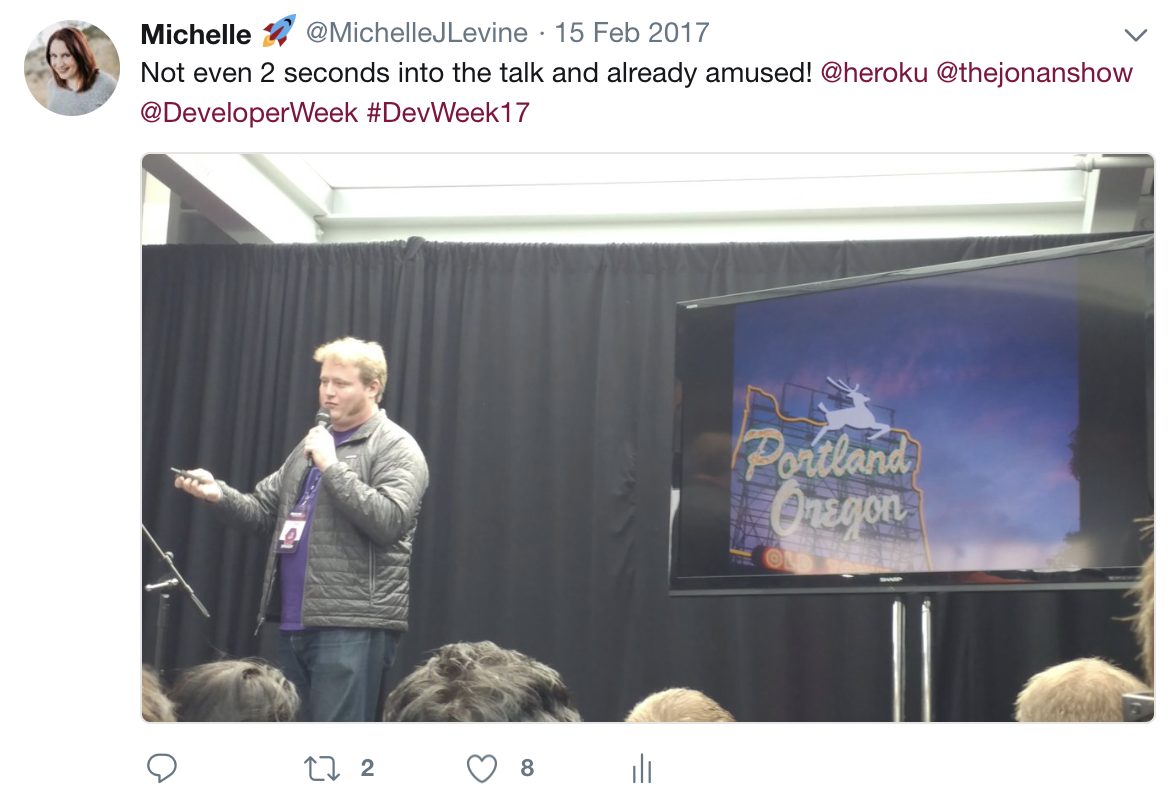Go to the @DeveloperWeek mention
Screen dimensions: 1176x802
coord(249,113)
